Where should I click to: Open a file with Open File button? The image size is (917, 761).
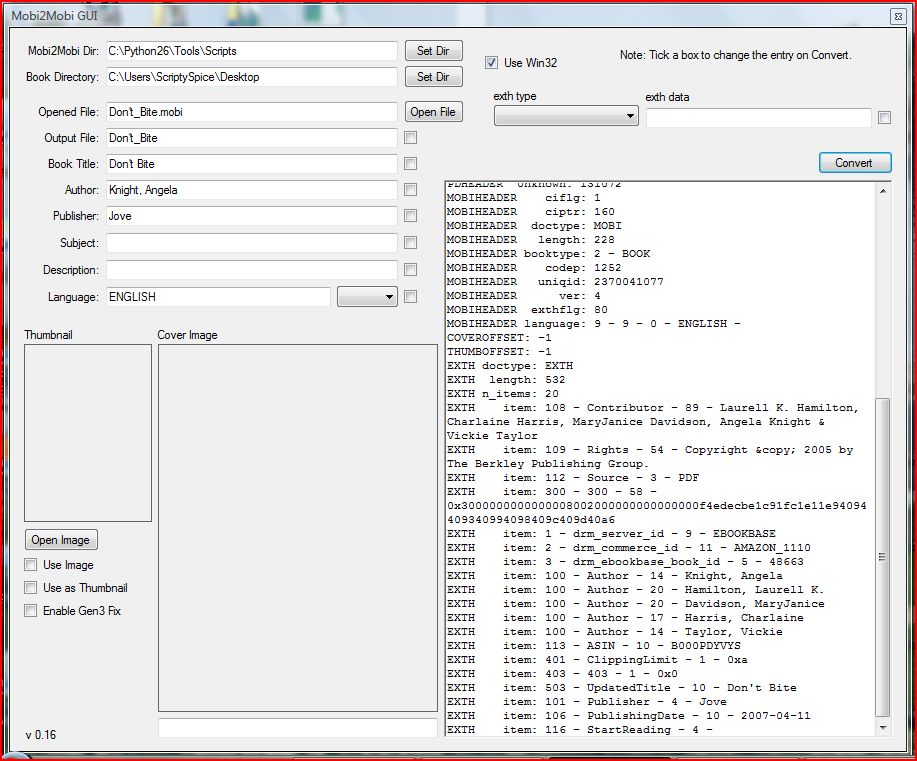[433, 112]
